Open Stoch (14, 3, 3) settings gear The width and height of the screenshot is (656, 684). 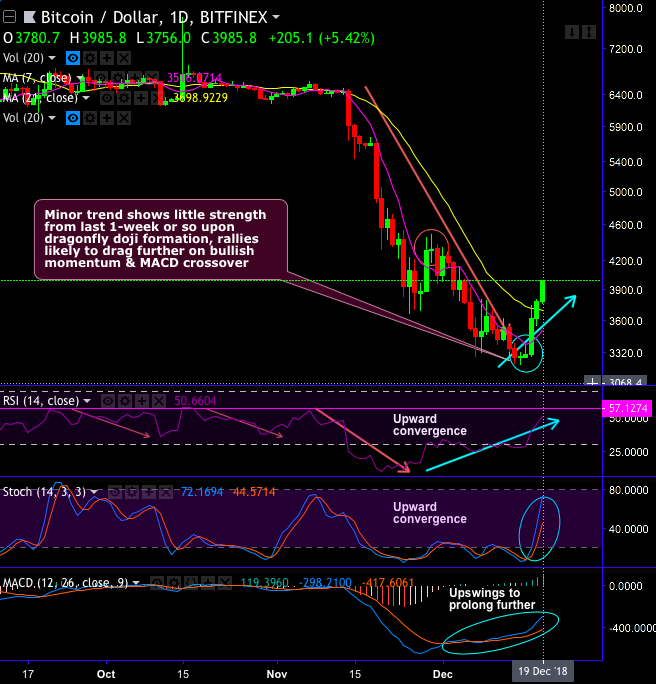132,492
